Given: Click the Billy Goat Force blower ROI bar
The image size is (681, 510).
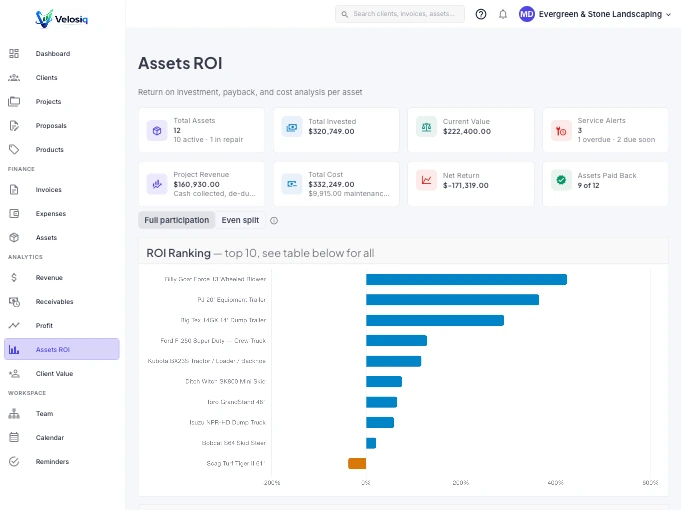Looking at the screenshot, I should (466, 279).
